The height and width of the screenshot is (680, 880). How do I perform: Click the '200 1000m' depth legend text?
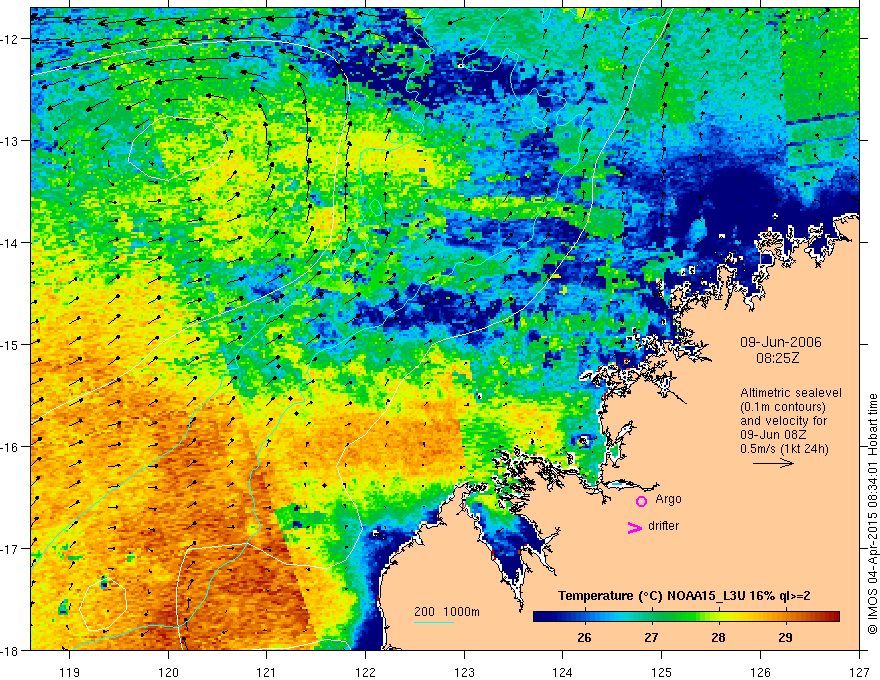[447, 612]
